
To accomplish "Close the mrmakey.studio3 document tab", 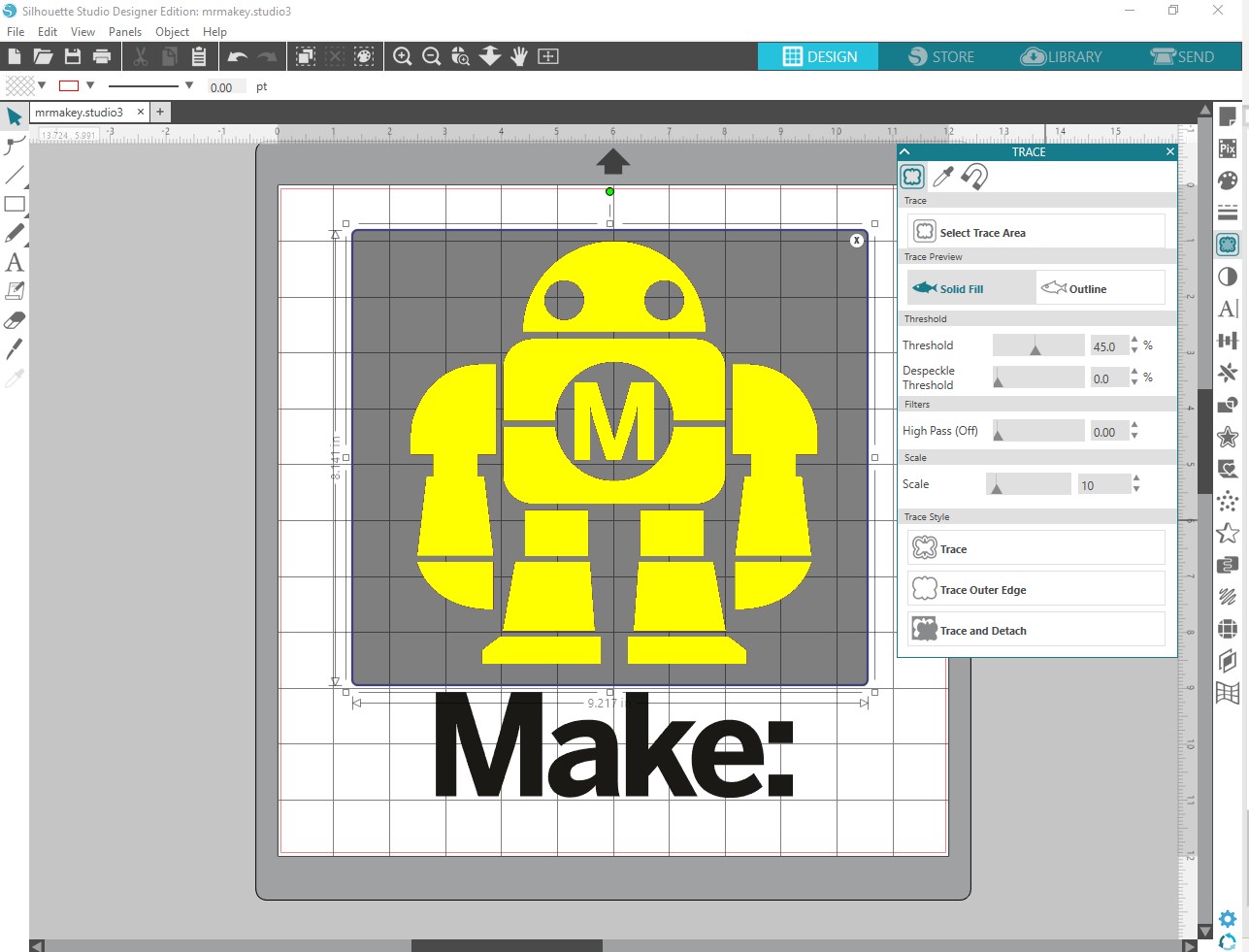I will click(x=140, y=112).
